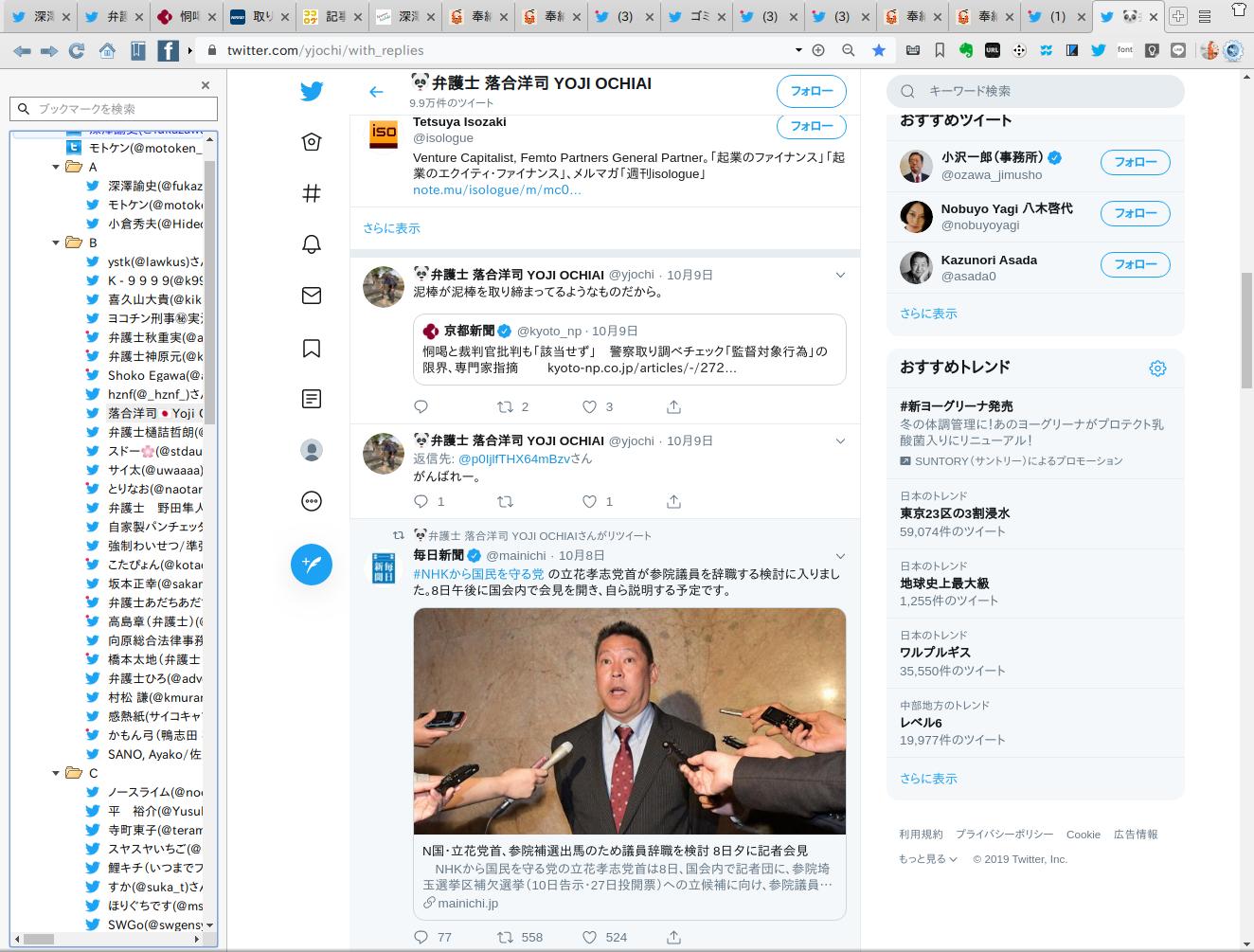Image resolution: width=1254 pixels, height=952 pixels.
Task: Switch to the 取り browser tab
Action: pos(259,16)
